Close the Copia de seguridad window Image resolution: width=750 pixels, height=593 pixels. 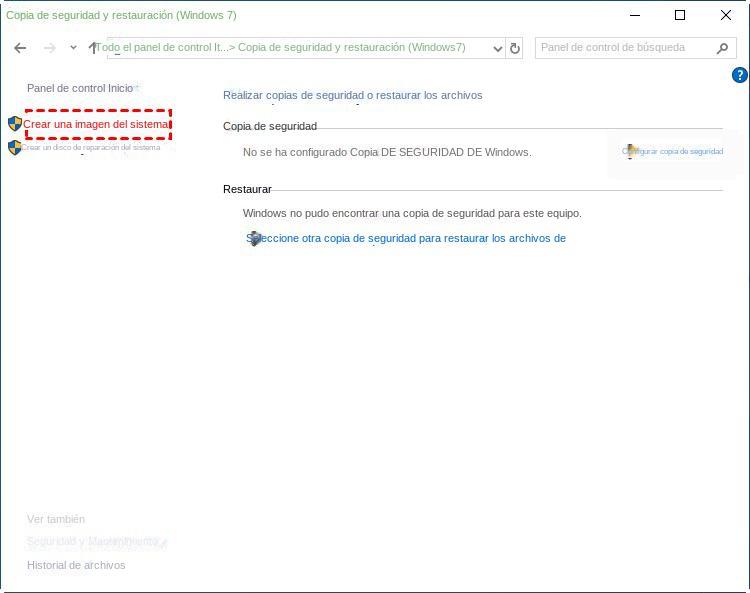(x=726, y=15)
